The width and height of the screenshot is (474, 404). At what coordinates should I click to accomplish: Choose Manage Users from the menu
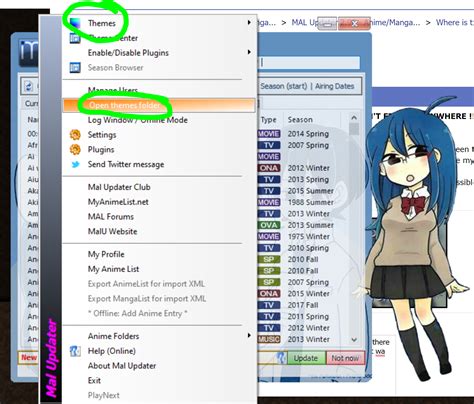pos(113,90)
